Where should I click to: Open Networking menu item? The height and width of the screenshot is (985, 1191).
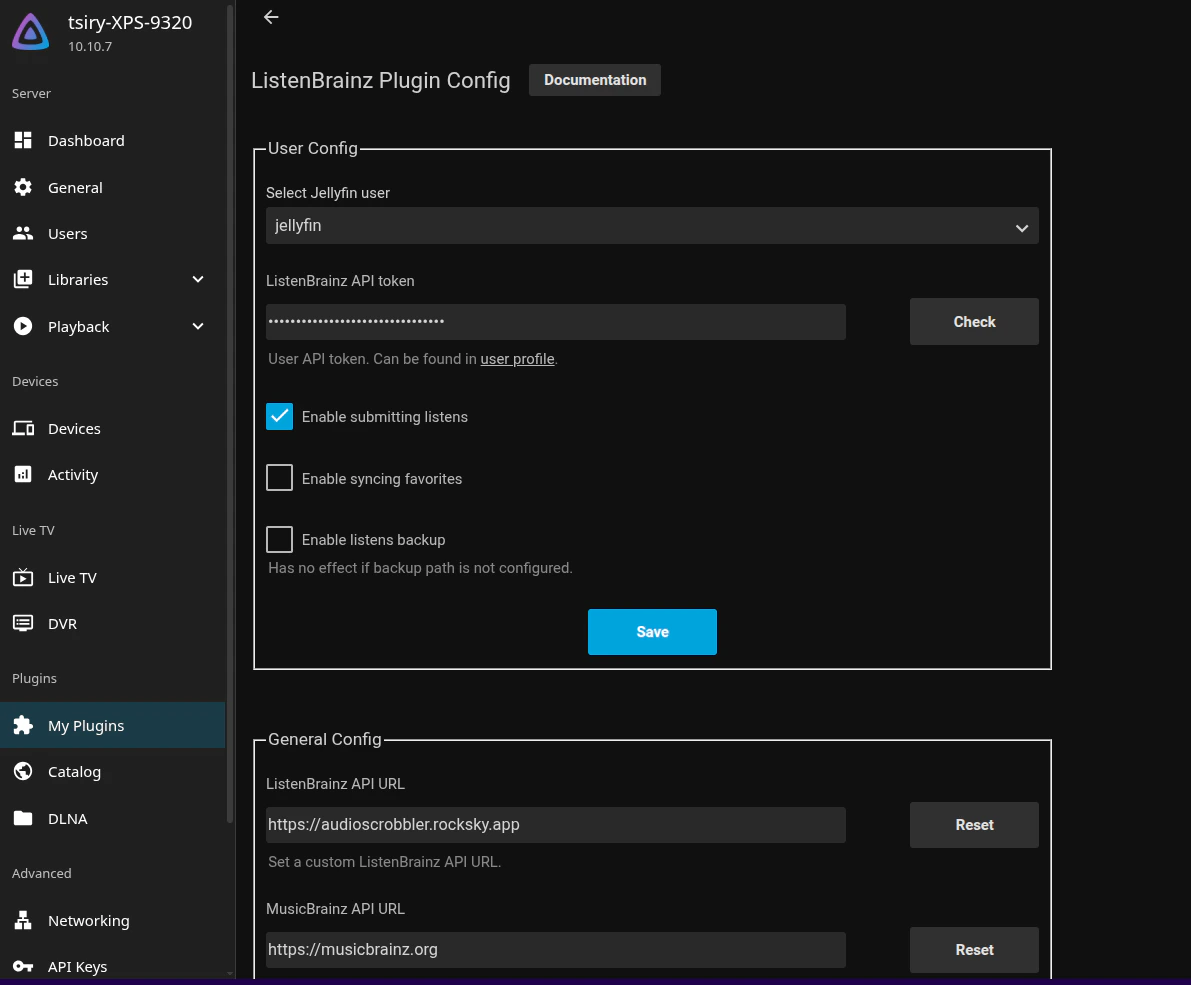click(112, 920)
